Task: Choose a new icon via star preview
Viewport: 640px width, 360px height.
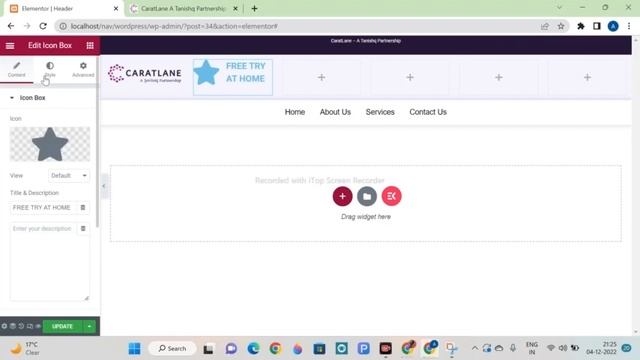Action: click(x=50, y=144)
